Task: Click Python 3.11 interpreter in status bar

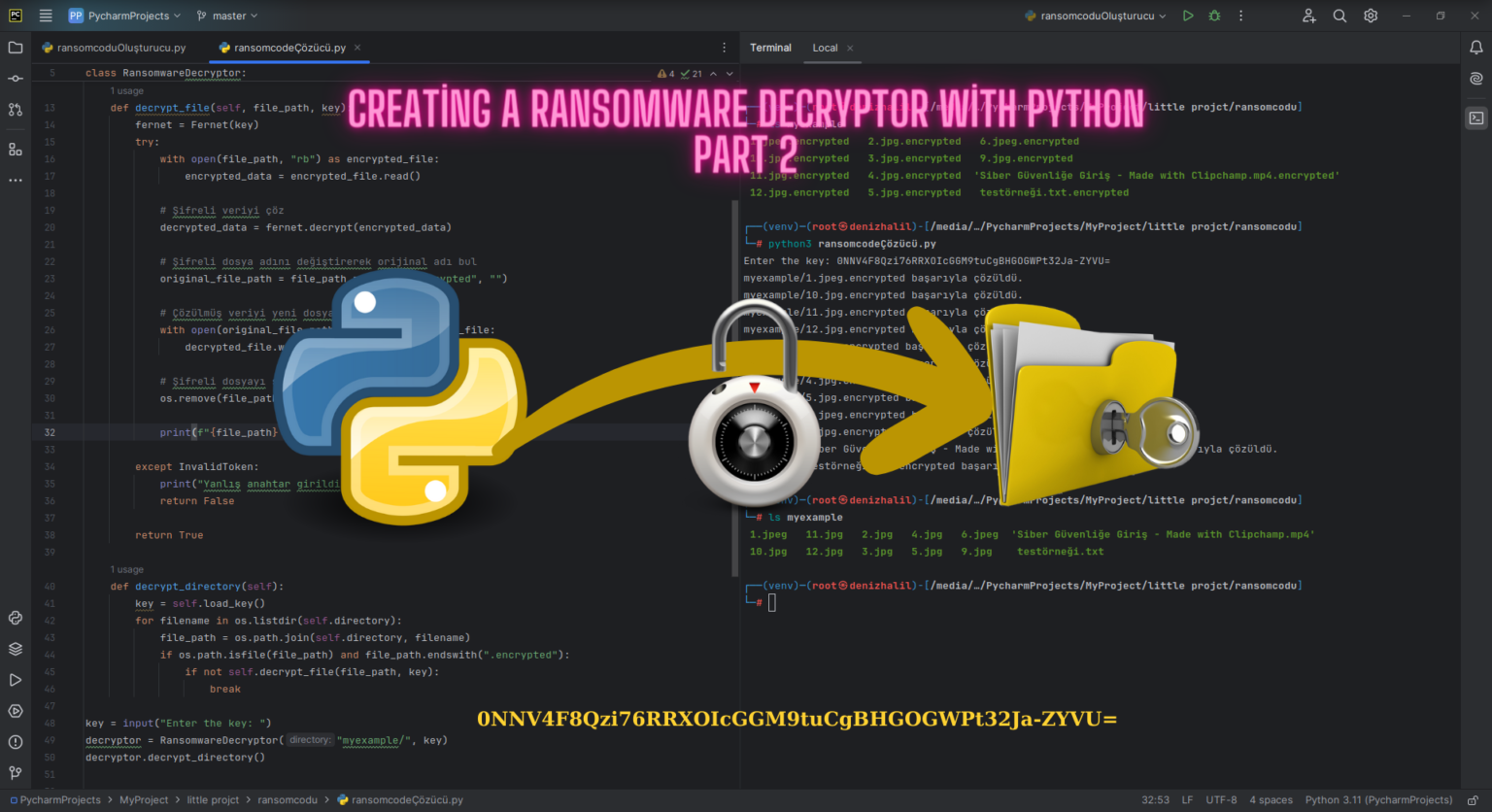Action: 1377,799
